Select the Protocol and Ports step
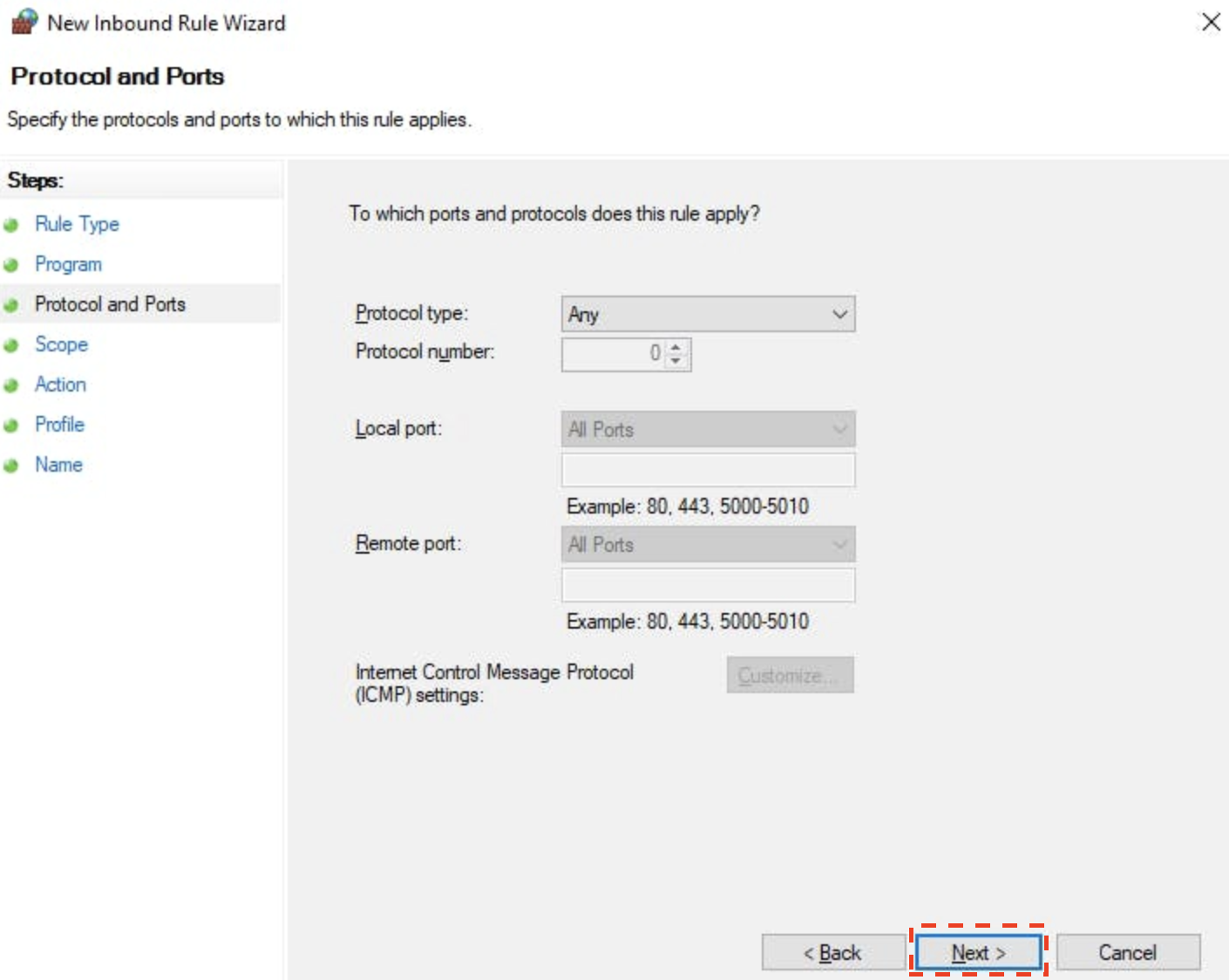 pos(110,304)
